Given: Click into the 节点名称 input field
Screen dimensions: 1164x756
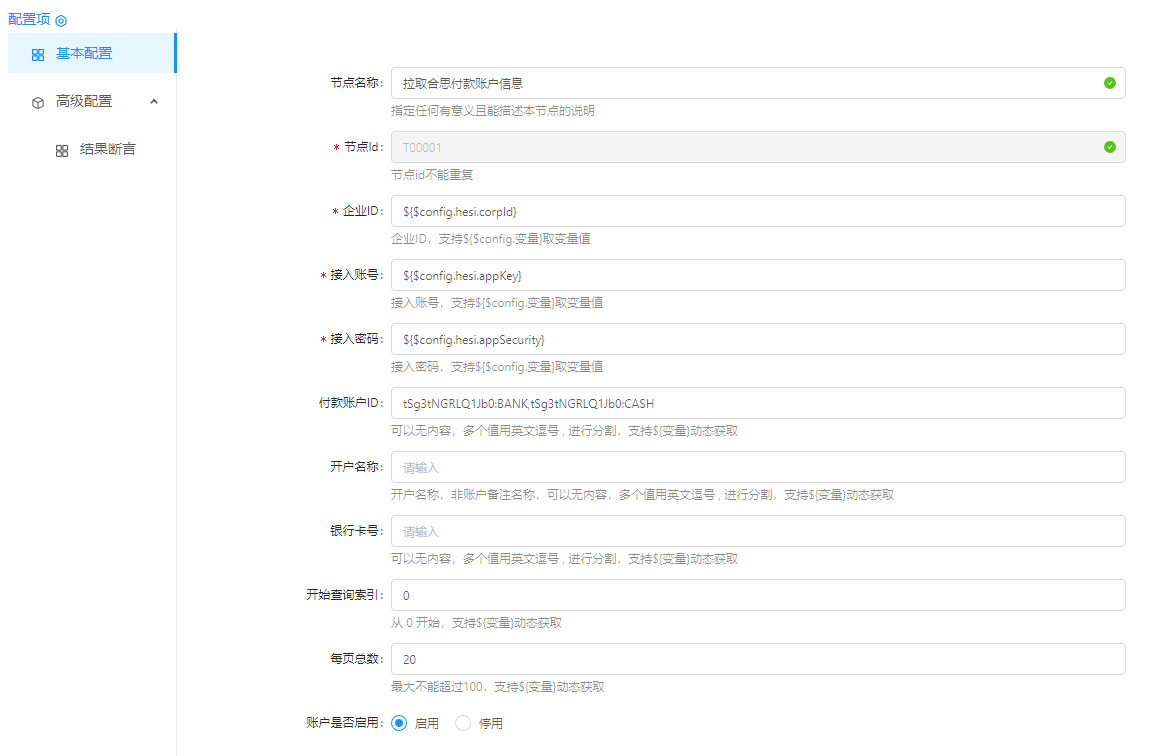Looking at the screenshot, I should pyautogui.click(x=740, y=84).
